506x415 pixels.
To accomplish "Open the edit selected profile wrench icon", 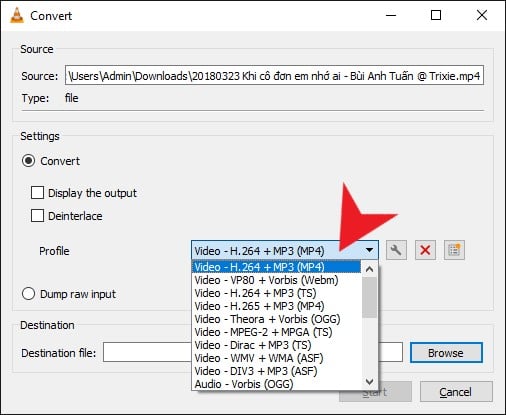I will pyautogui.click(x=396, y=250).
